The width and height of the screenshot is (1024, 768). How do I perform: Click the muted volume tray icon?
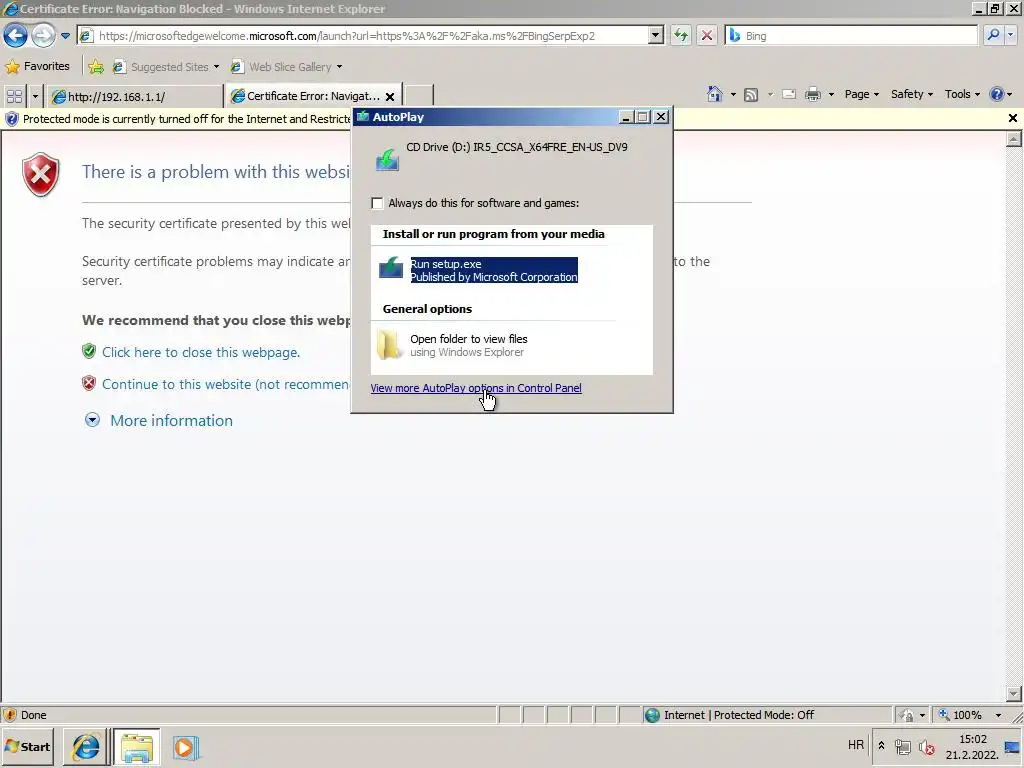point(926,747)
